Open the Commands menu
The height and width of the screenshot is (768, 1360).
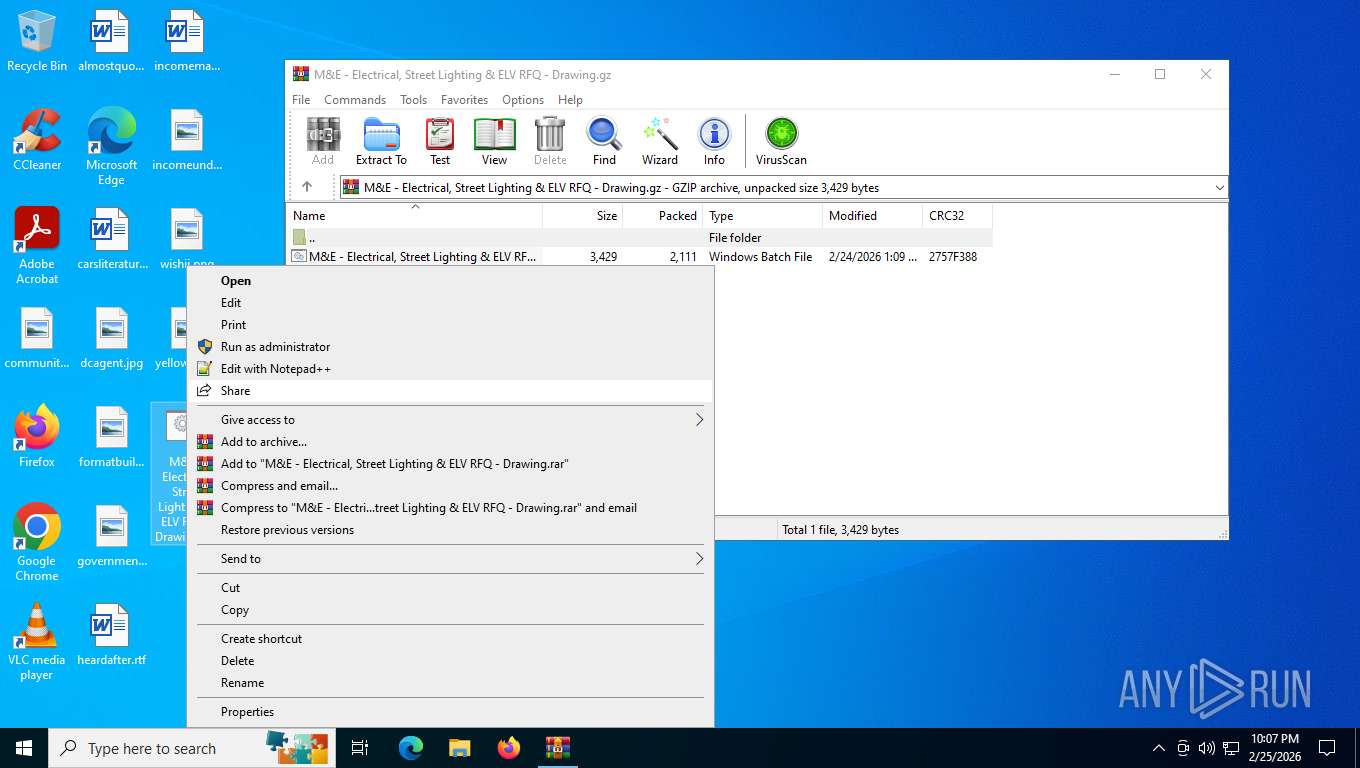point(355,100)
